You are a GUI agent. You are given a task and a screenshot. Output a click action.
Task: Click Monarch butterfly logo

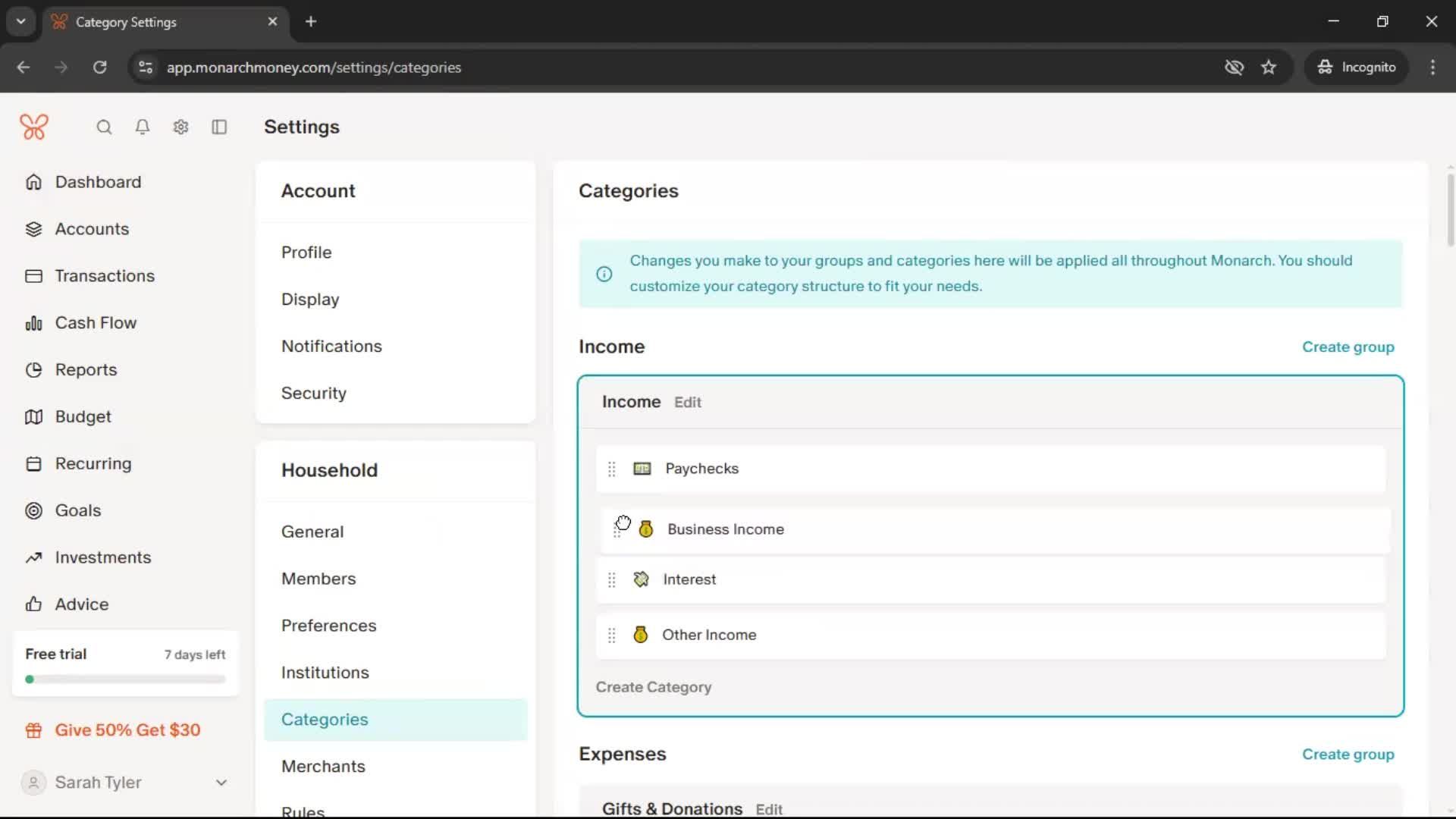coord(34,127)
